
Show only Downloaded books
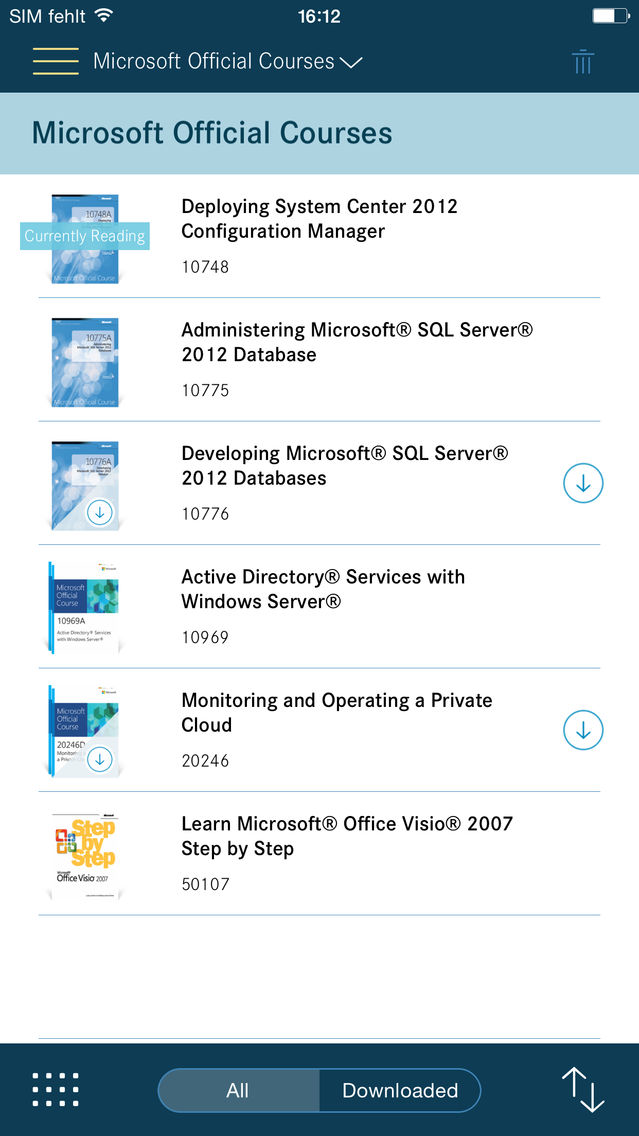[x=400, y=1090]
